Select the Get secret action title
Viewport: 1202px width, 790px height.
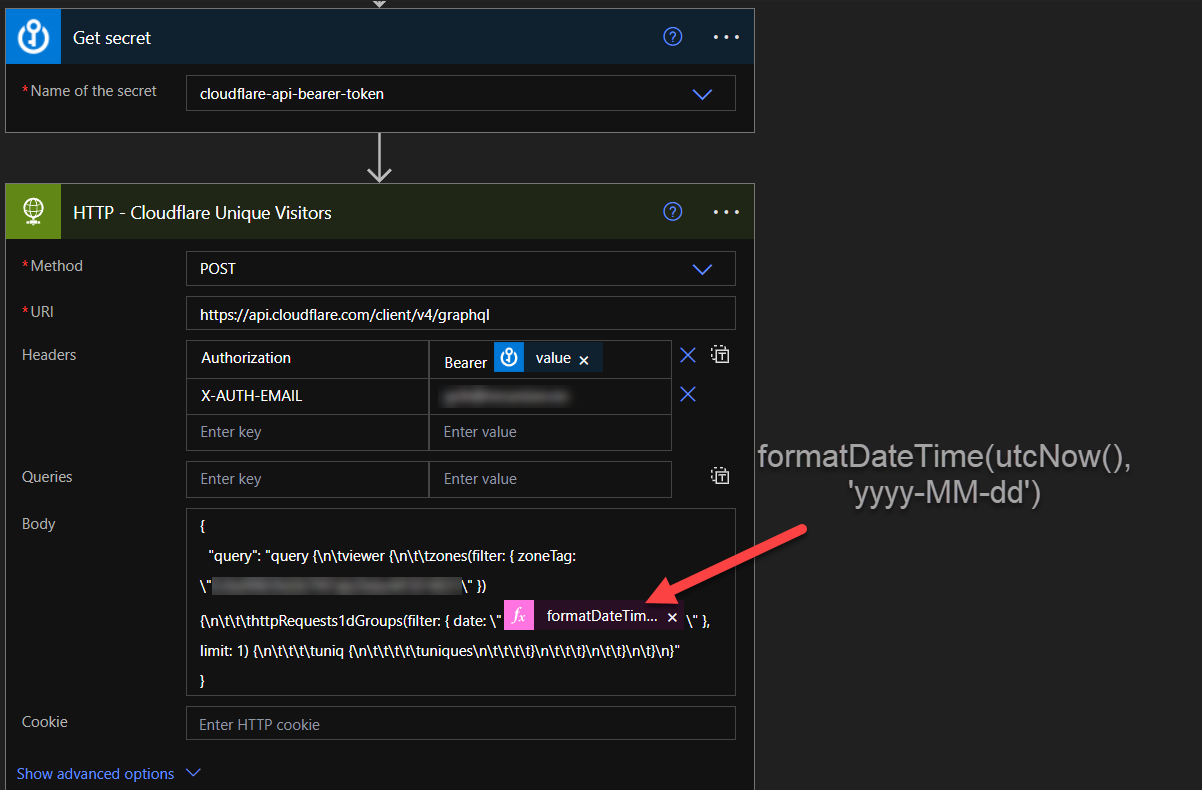point(111,37)
